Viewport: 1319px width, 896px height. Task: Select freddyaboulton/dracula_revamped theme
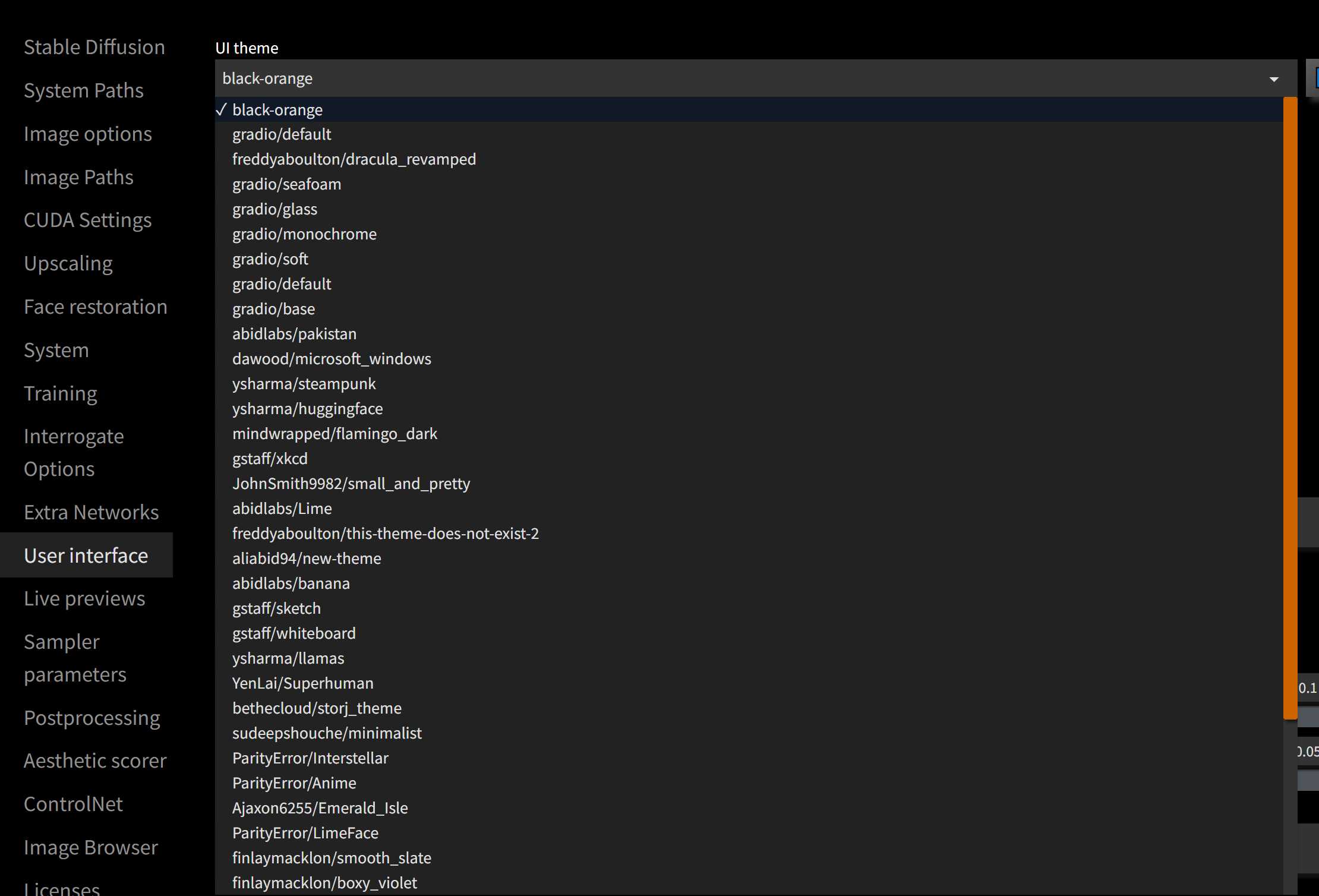click(749, 160)
